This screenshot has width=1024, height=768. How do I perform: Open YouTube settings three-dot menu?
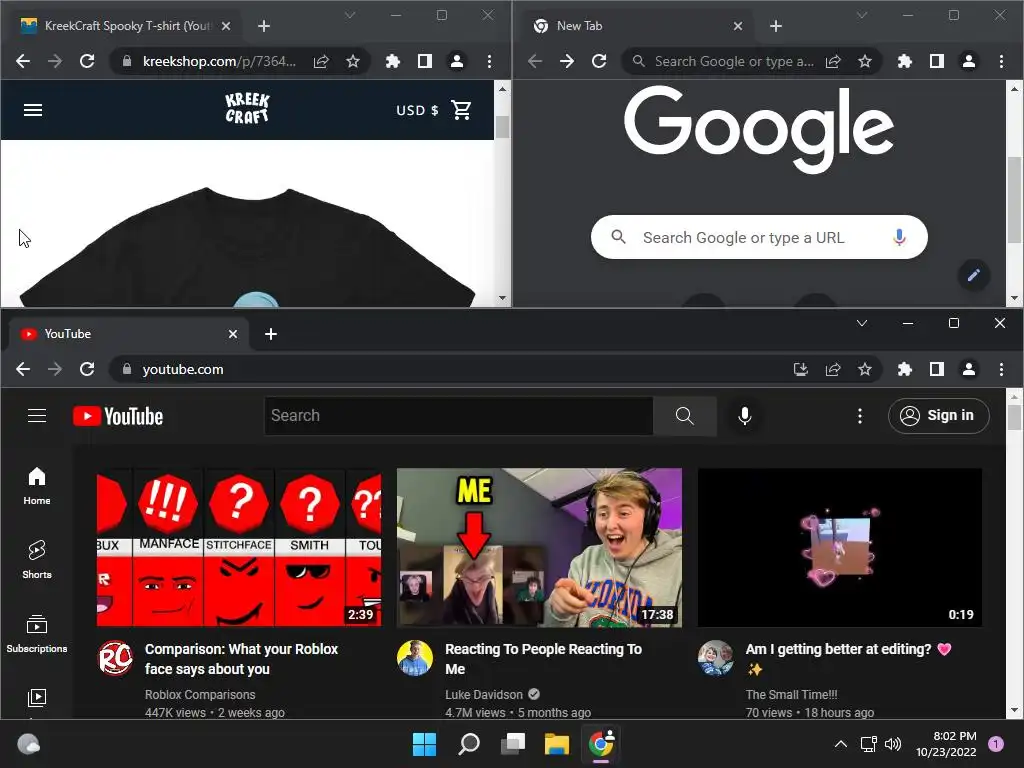pyautogui.click(x=859, y=415)
